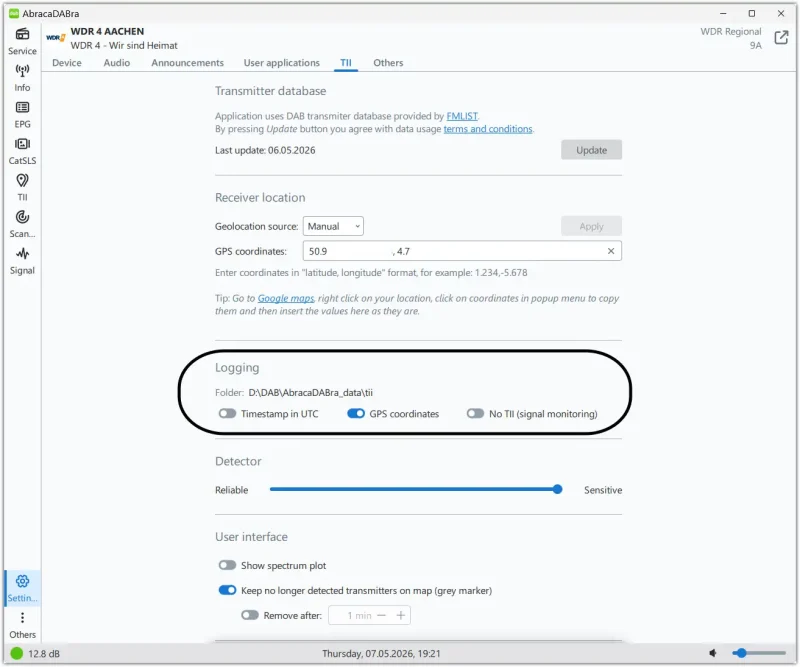The image size is (800, 667).
Task: Click the Last update date text
Action: point(265,150)
